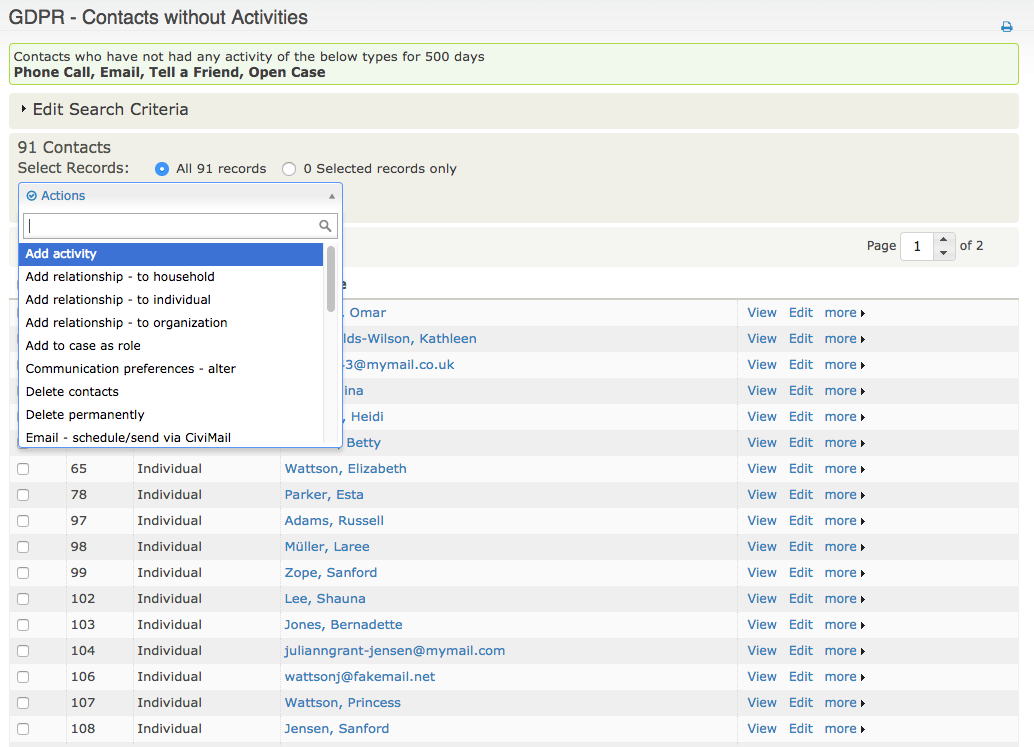Open more menu for Wattson, Elizabeth
1034x747 pixels.
tap(844, 469)
